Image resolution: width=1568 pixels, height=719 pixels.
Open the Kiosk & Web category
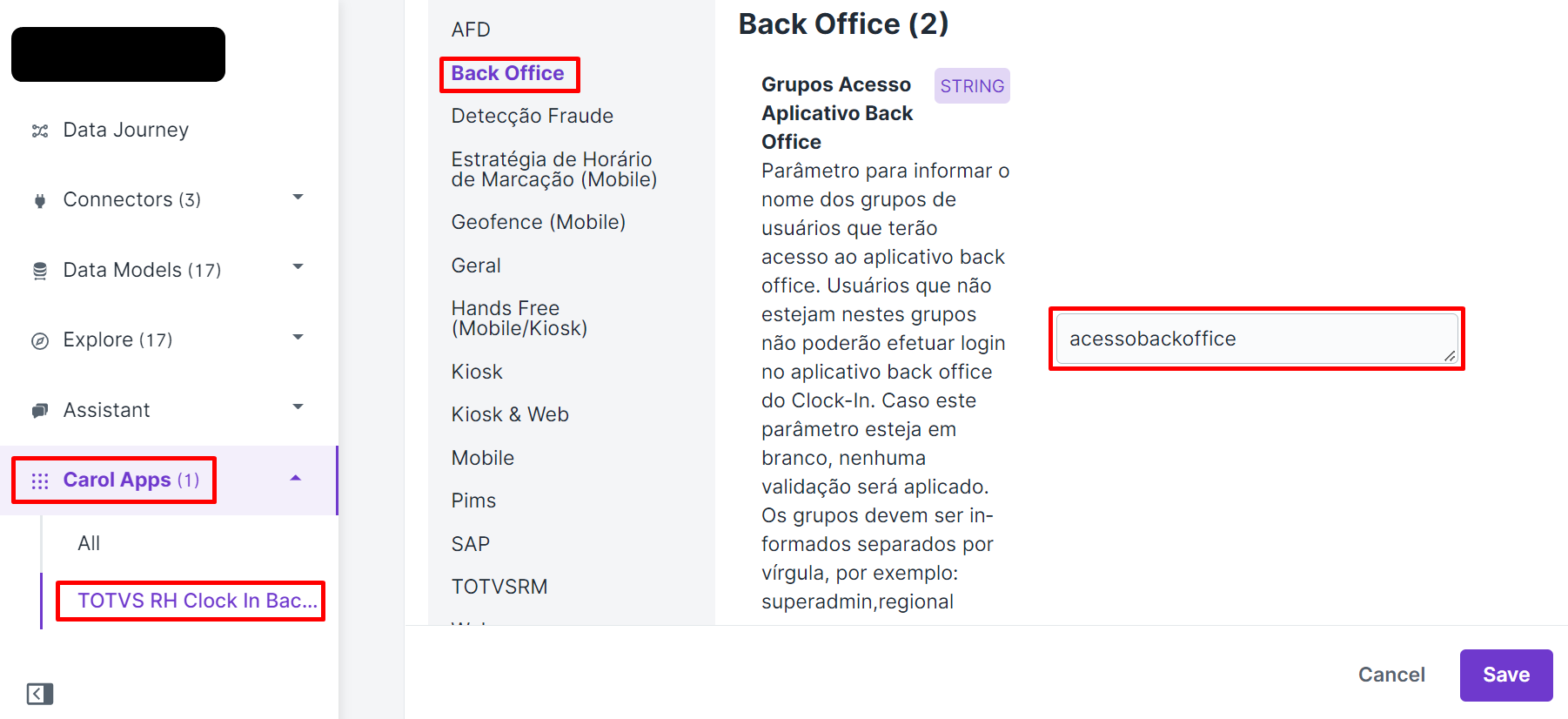510,414
